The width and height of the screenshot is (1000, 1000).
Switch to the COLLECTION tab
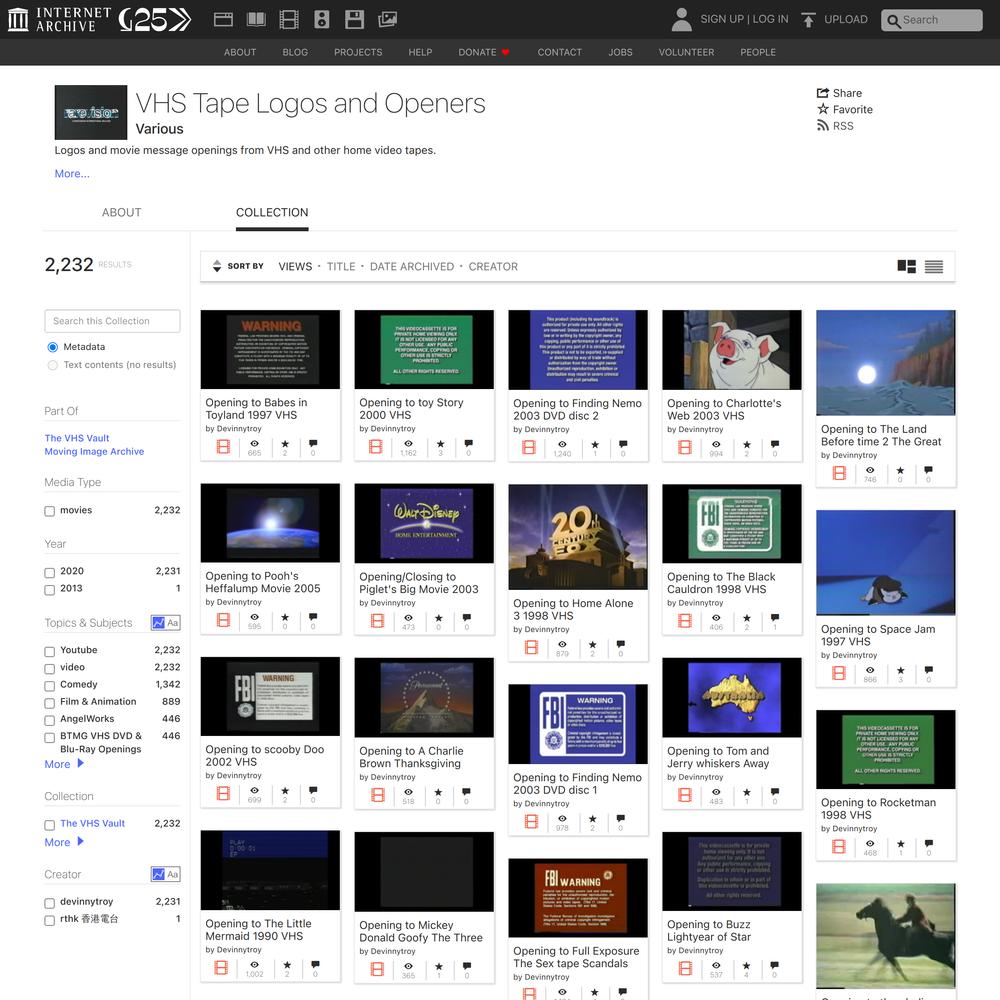[x=272, y=212]
